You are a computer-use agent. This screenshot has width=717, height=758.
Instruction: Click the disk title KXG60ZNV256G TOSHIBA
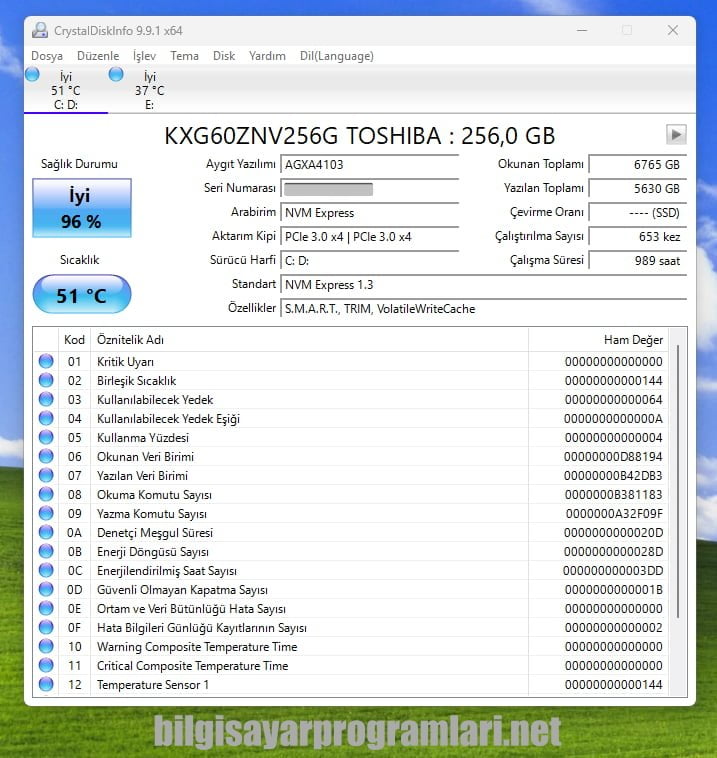pyautogui.click(x=360, y=136)
